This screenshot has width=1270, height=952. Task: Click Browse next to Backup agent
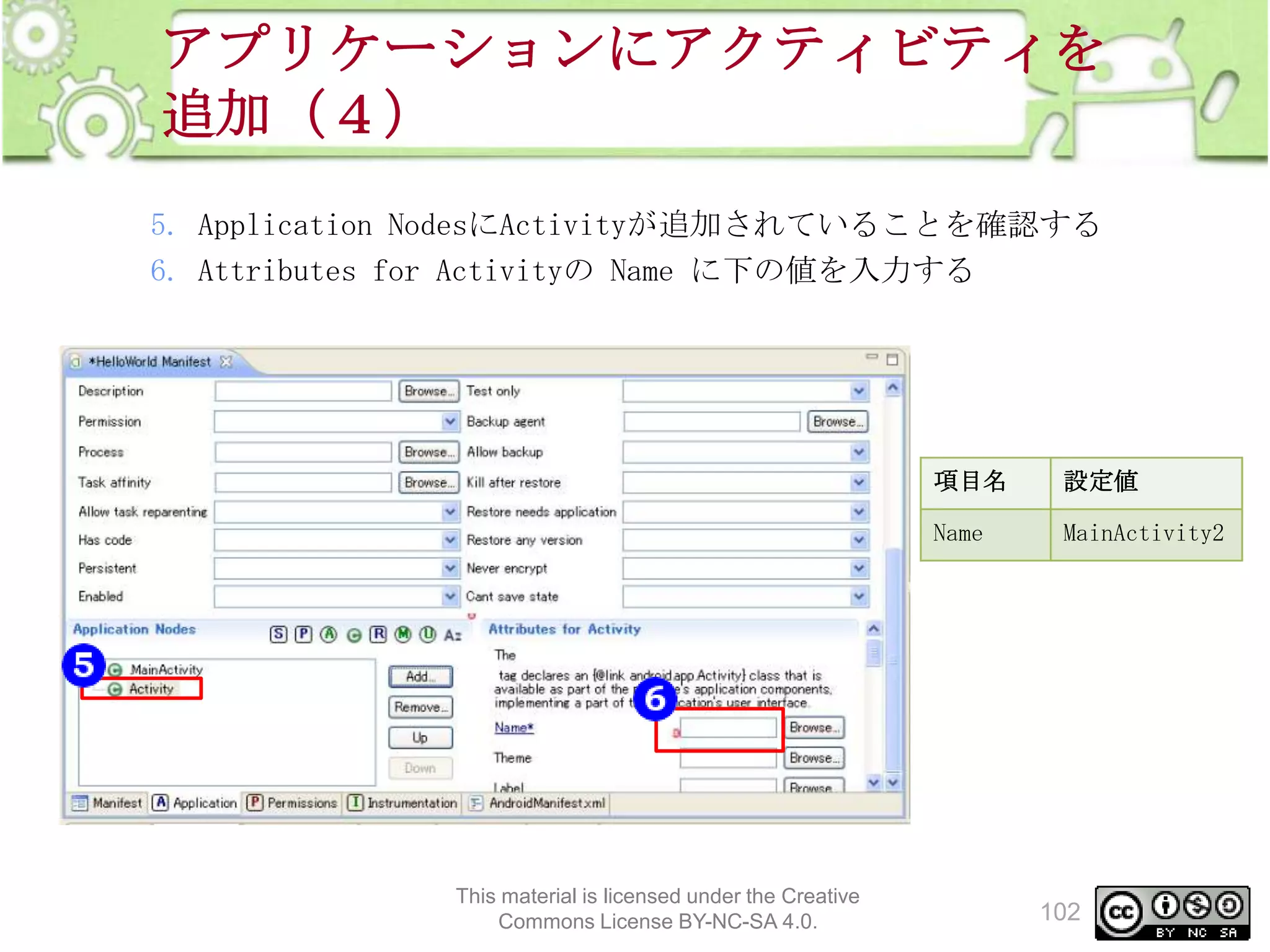pos(838,421)
